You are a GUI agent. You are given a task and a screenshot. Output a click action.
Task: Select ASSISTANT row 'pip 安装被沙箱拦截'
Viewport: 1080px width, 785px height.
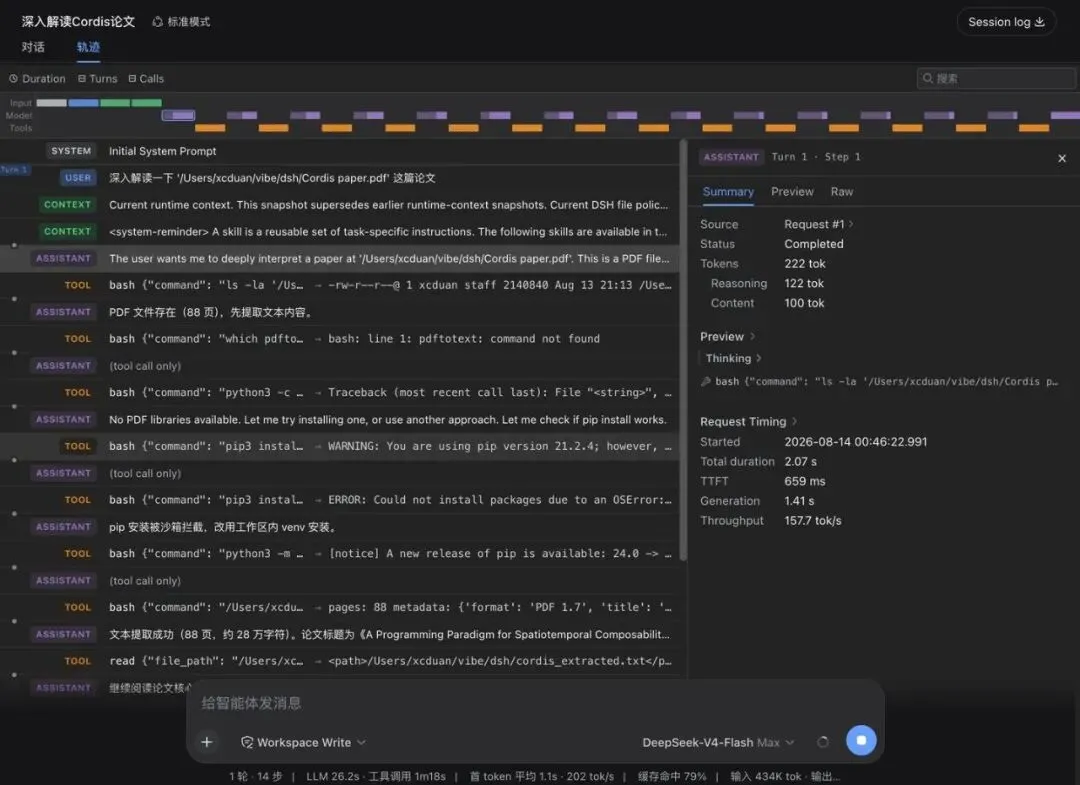340,527
